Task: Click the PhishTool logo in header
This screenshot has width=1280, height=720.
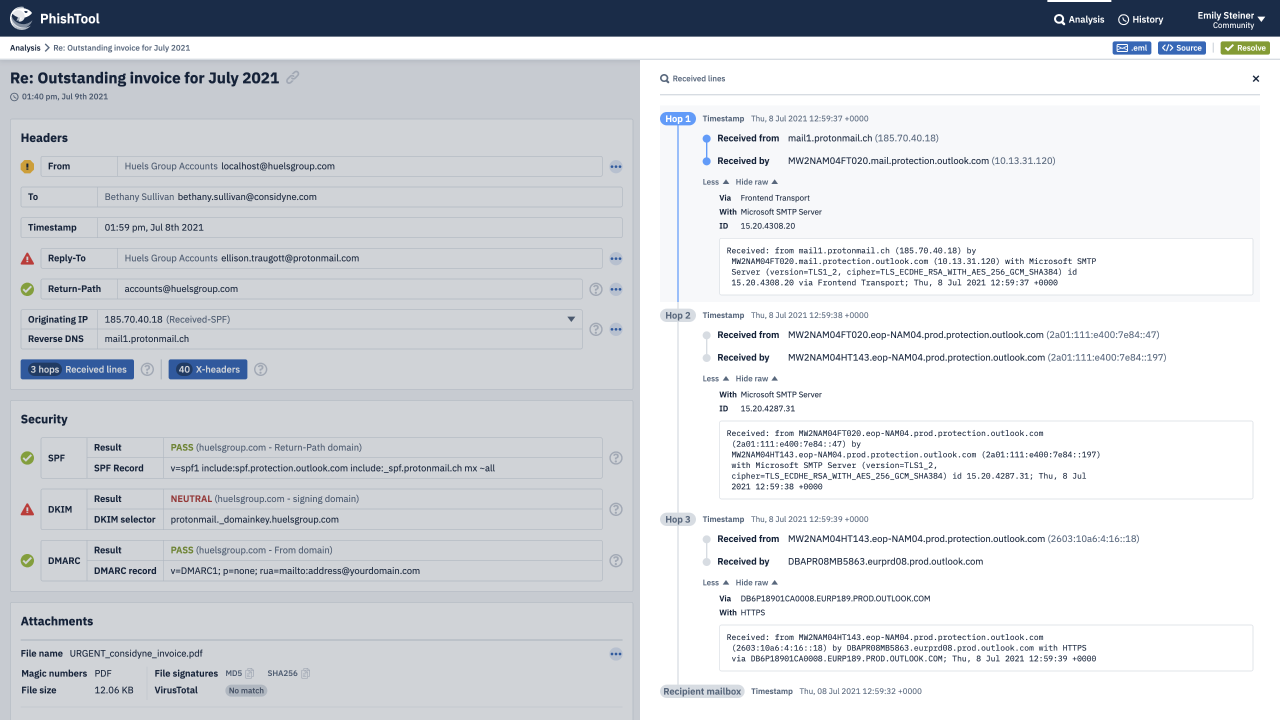Action: tap(56, 18)
